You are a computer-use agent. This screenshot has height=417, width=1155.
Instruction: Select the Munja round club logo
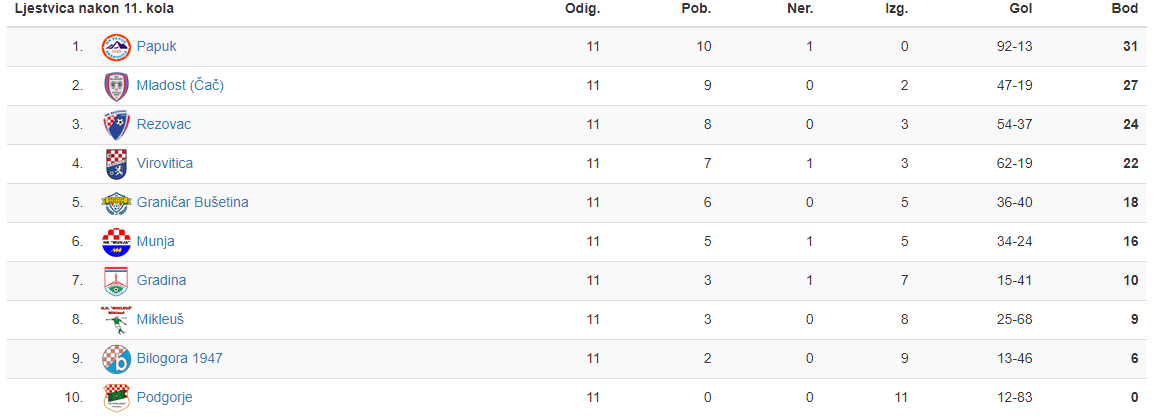pyautogui.click(x=116, y=242)
